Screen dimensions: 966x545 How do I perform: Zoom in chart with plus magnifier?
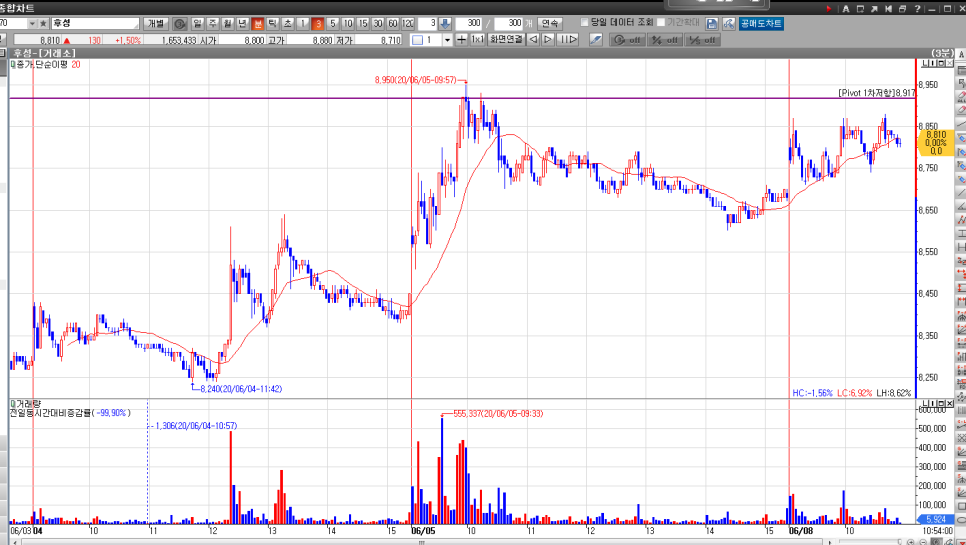tap(911, 542)
